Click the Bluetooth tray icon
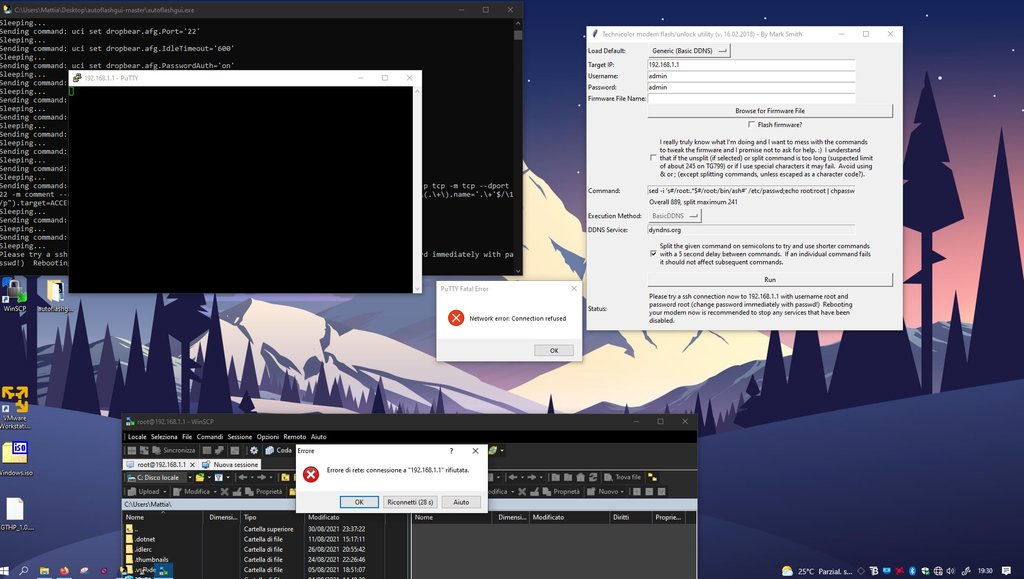This screenshot has height=579, width=1024. (x=912, y=571)
